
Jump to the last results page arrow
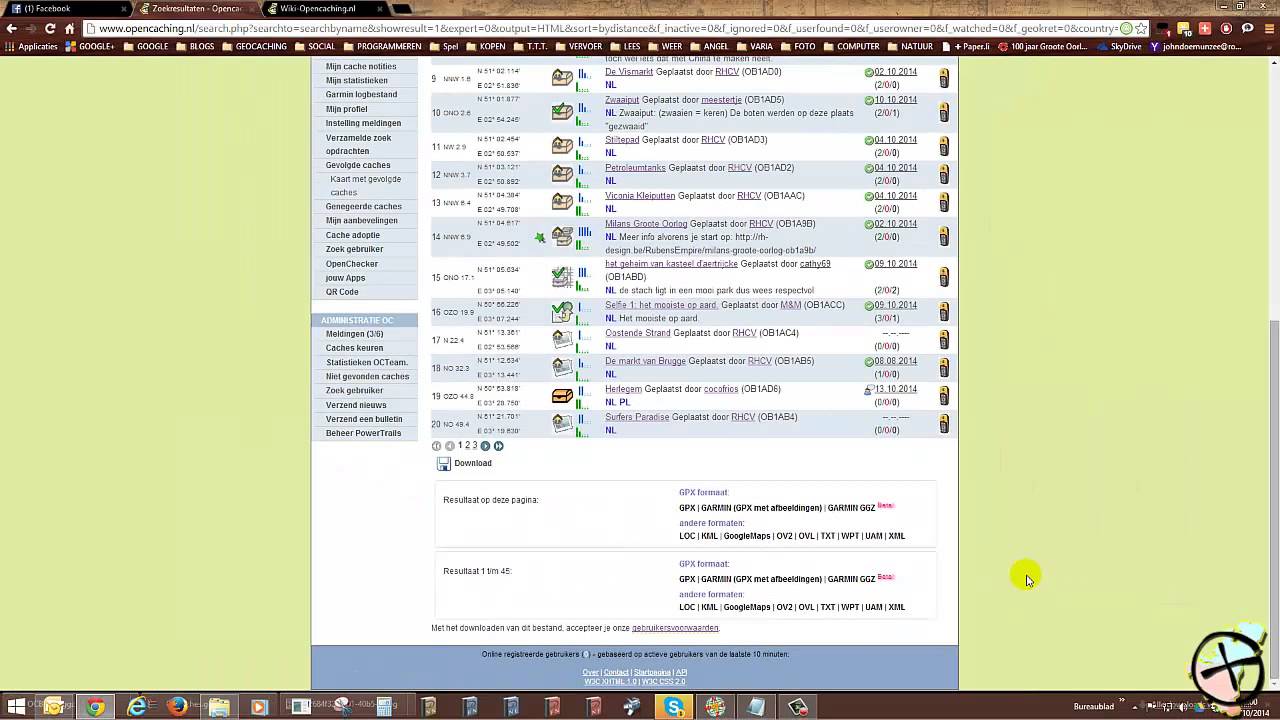tap(498, 446)
